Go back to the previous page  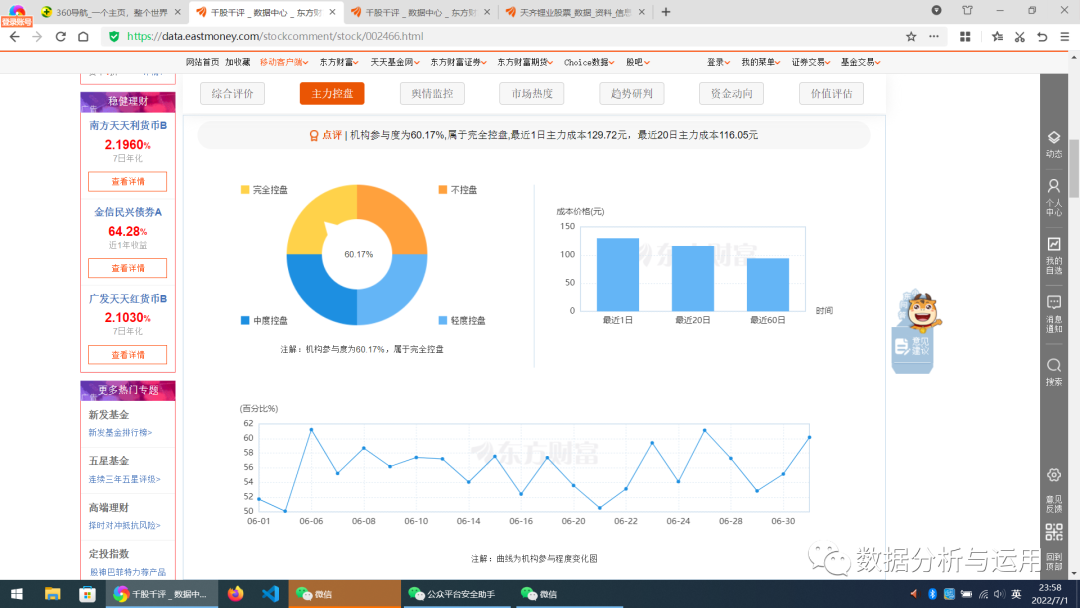14,36
